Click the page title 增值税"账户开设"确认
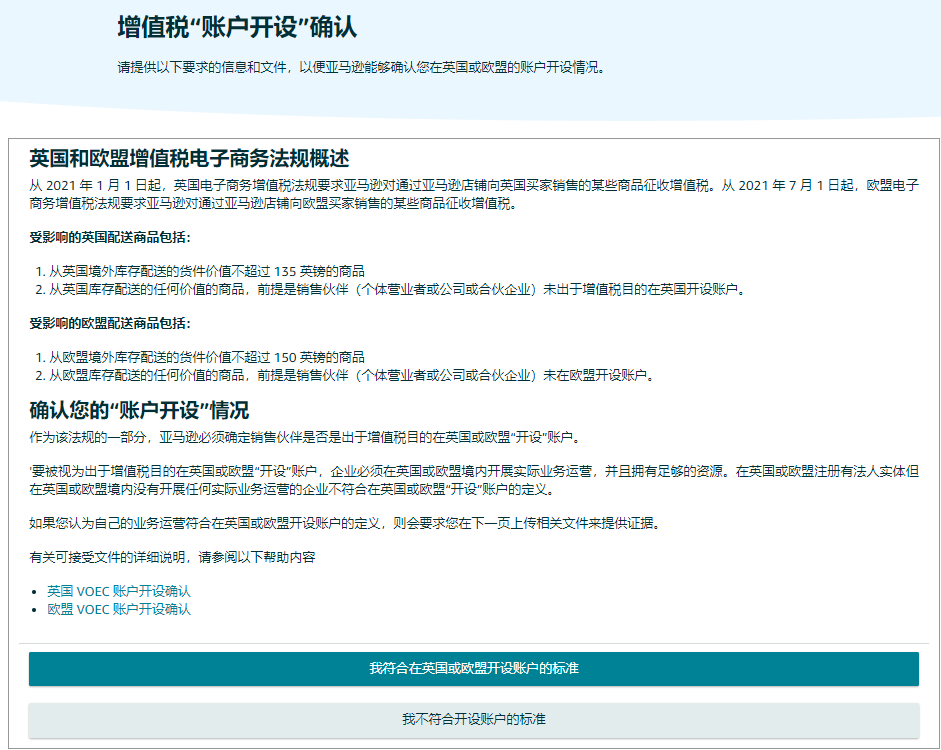This screenshot has height=750, width=941. pos(237,27)
